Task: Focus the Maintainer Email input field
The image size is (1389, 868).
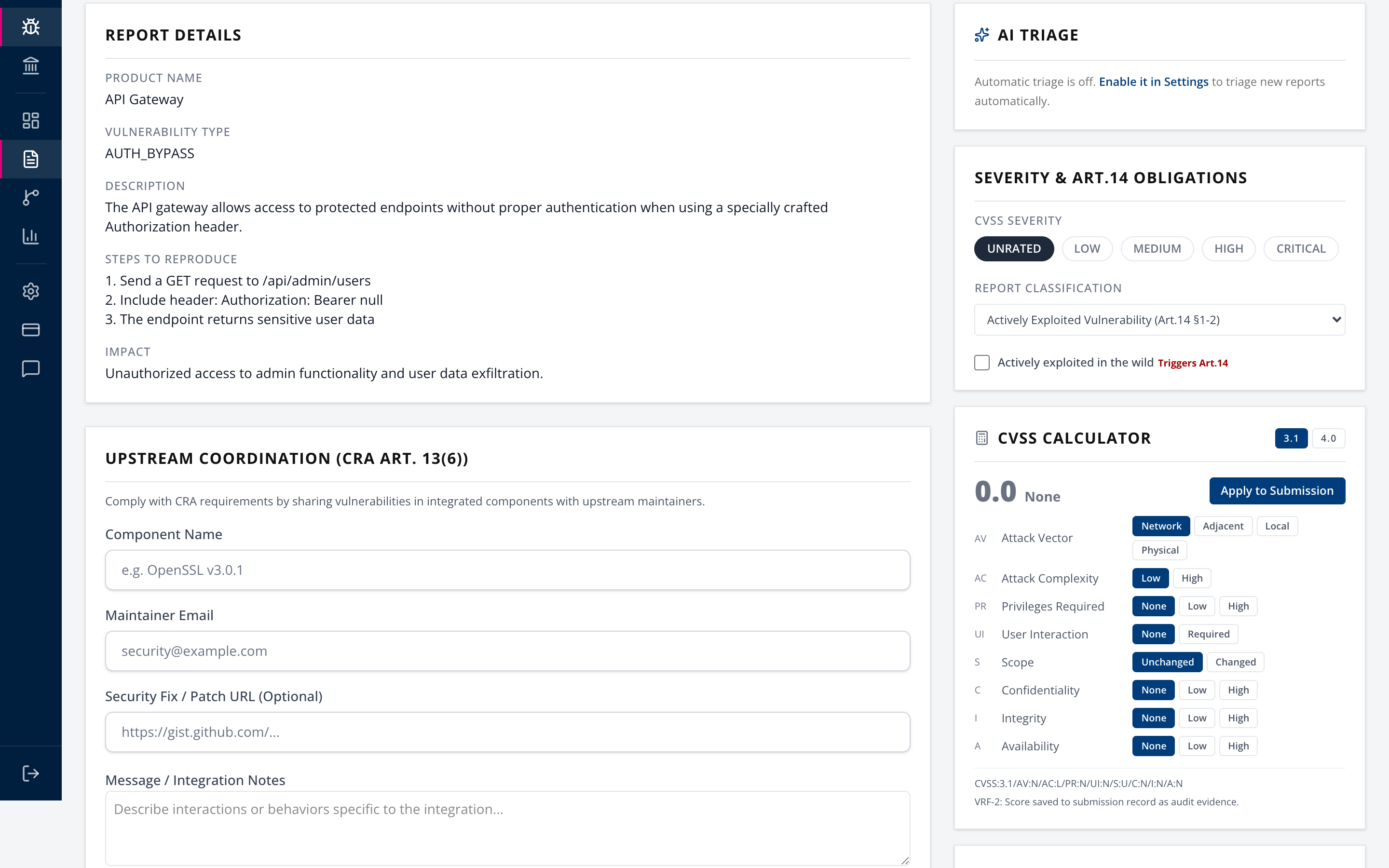Action: click(x=507, y=651)
